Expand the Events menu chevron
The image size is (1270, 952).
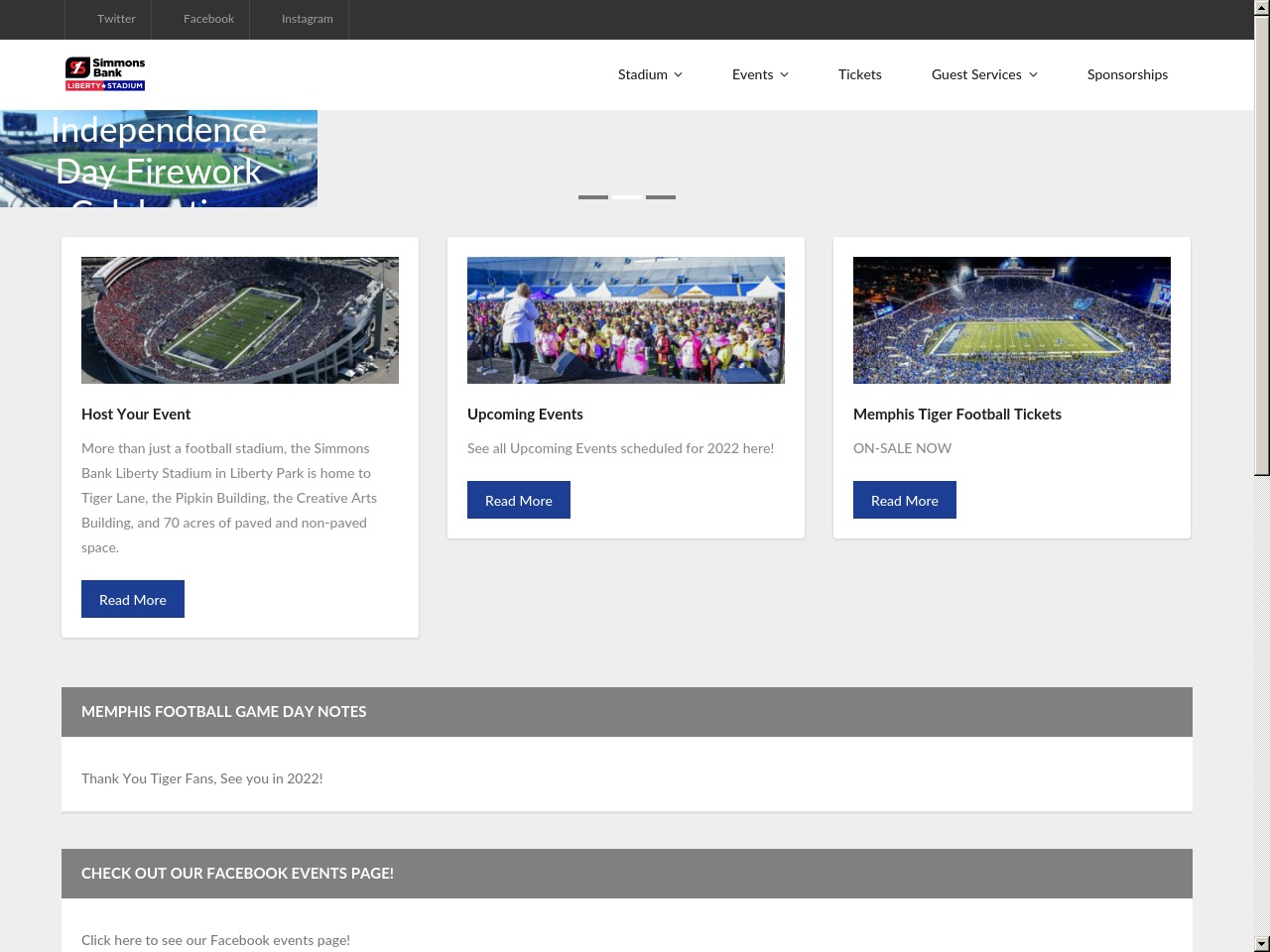pos(785,74)
